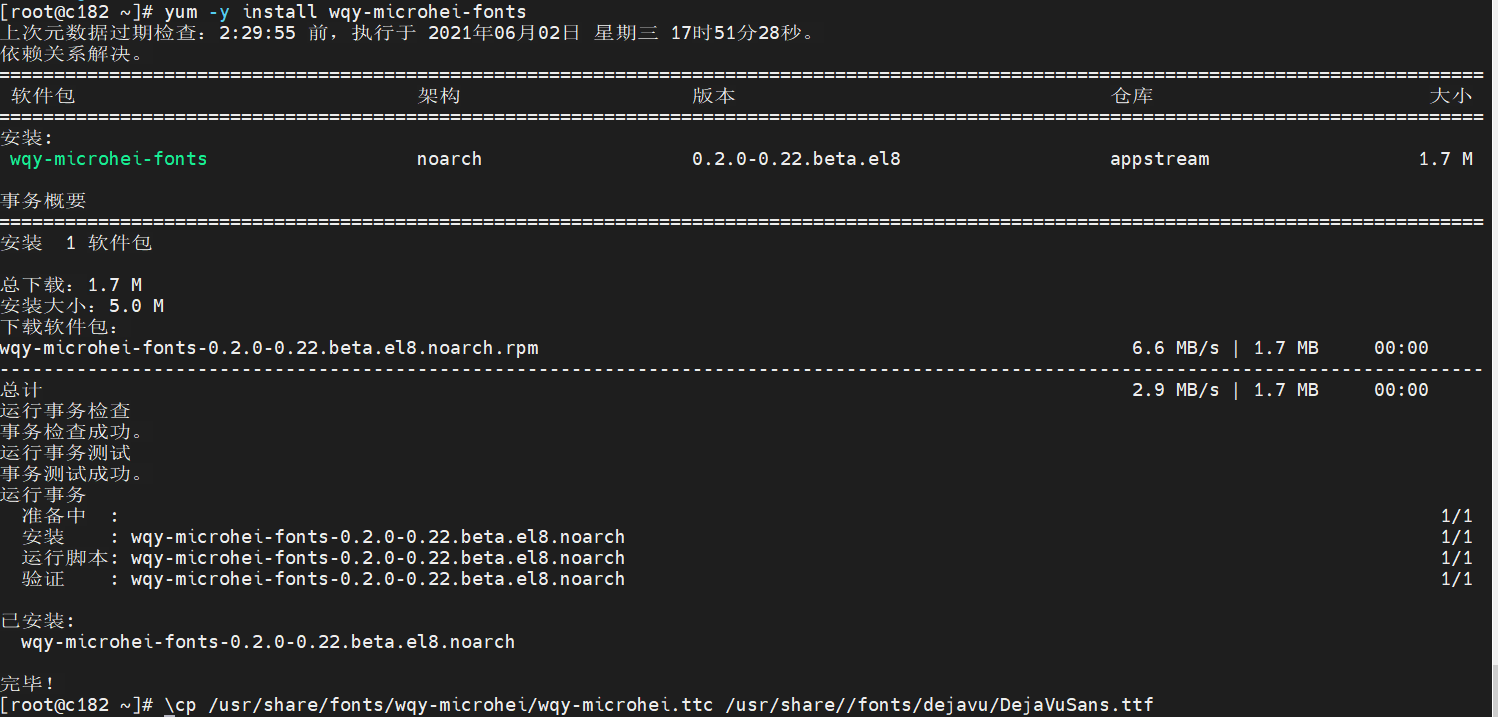
Task: Click the 运行脚本 transaction step label
Action: pos(65,558)
